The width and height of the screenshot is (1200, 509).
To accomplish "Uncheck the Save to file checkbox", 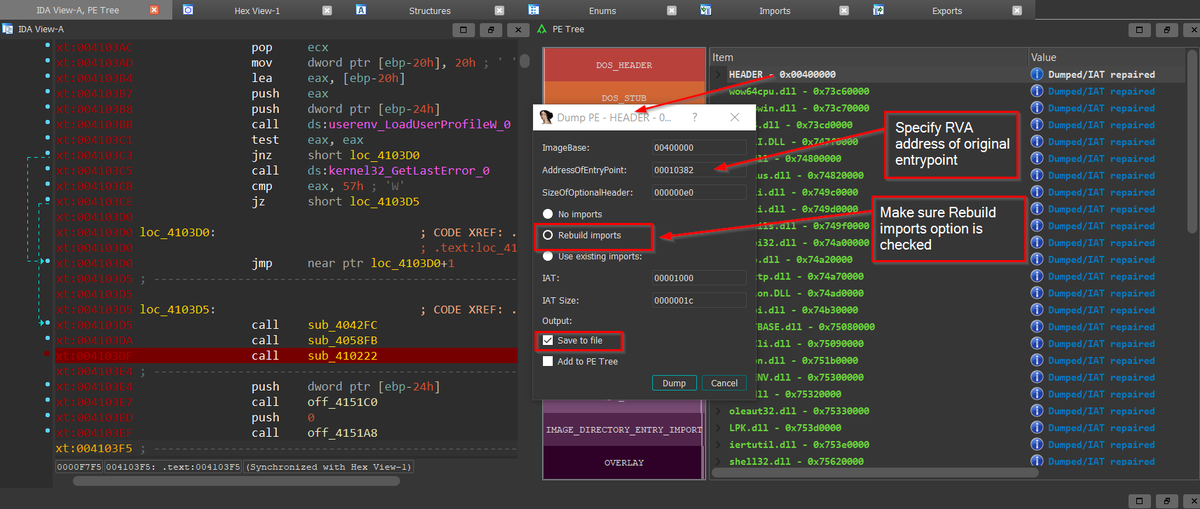I will (x=547, y=341).
